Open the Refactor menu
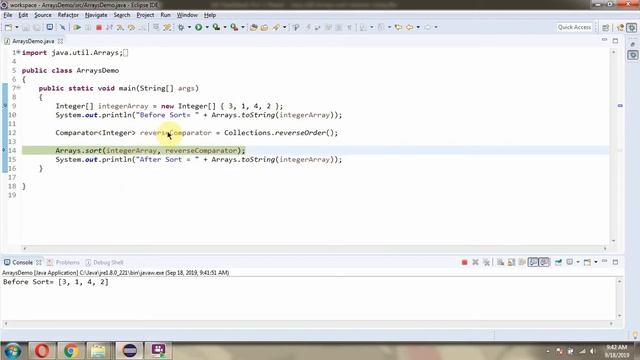The image size is (640, 360). coord(68,15)
